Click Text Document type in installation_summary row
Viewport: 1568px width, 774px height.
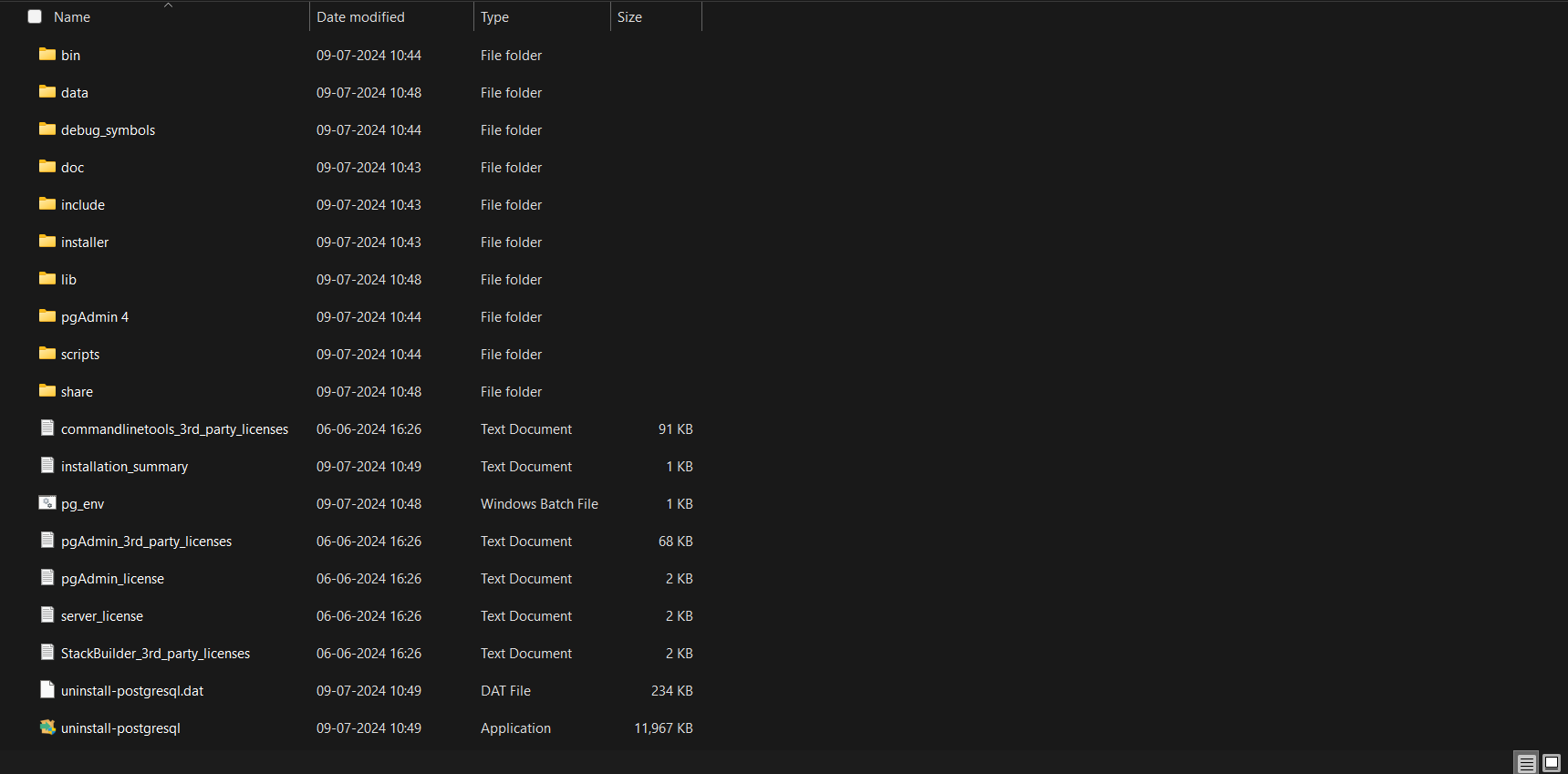coord(526,467)
